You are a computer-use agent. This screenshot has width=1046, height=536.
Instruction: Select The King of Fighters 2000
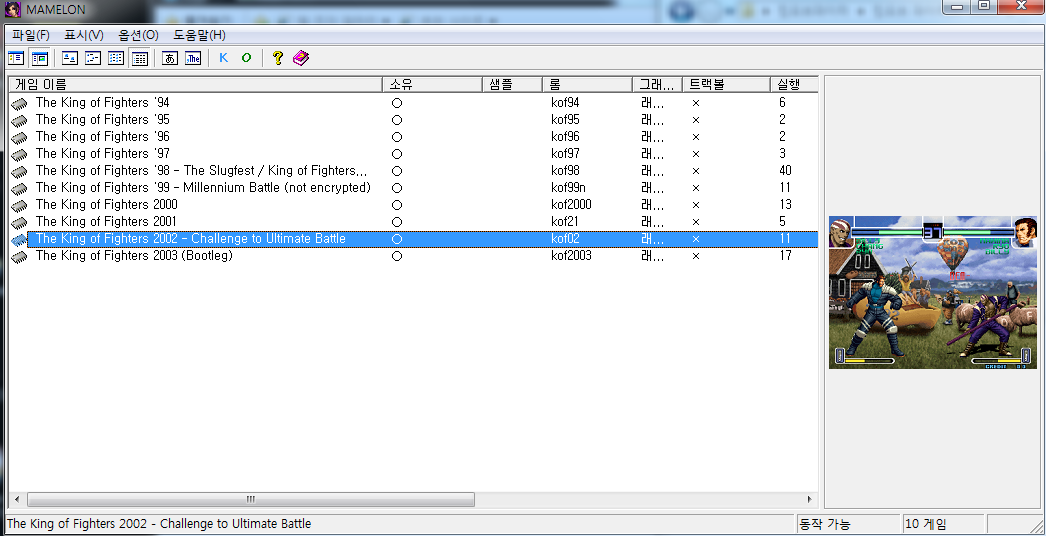[x=107, y=205]
